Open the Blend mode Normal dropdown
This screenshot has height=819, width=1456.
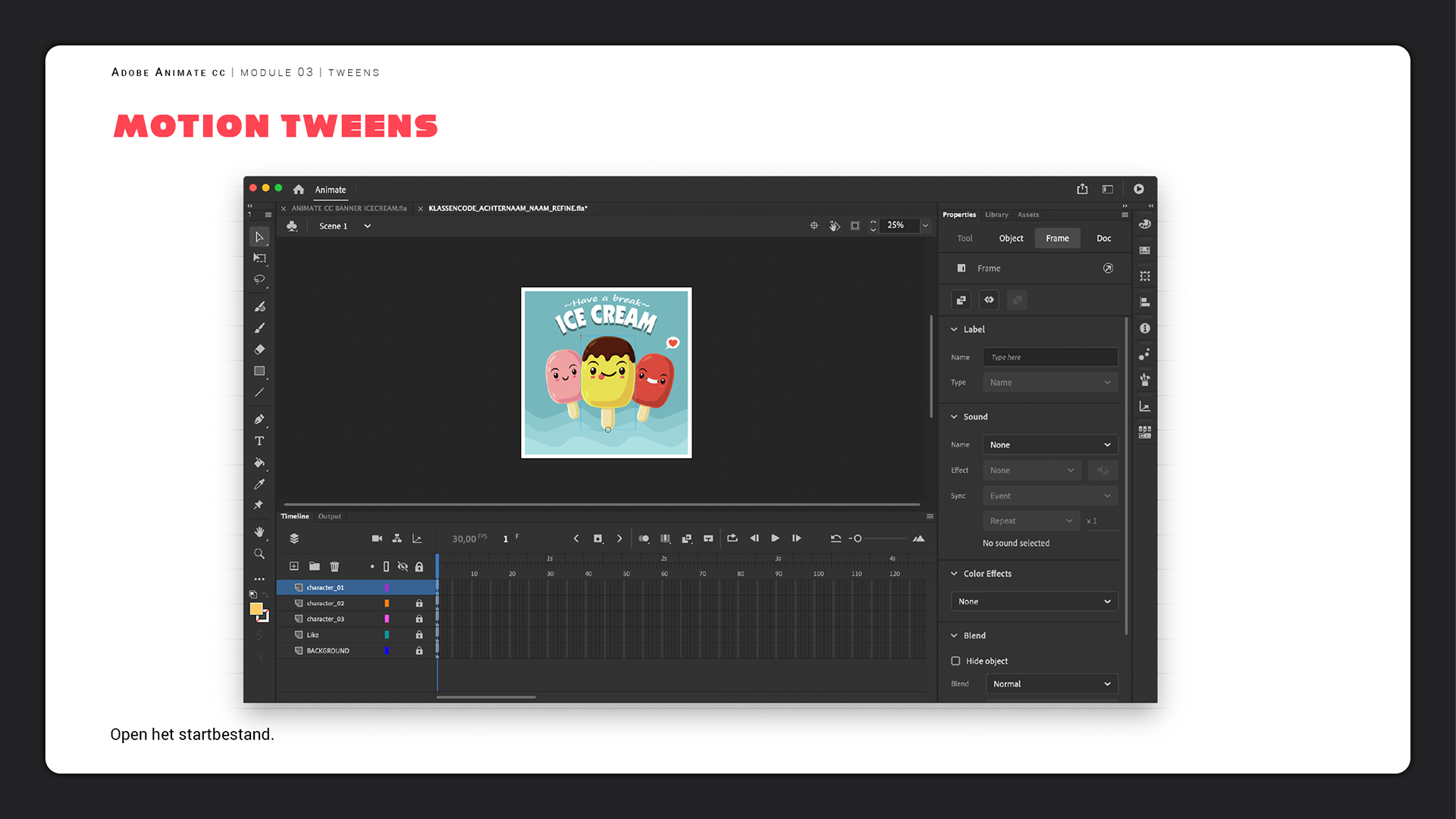[x=1051, y=684]
